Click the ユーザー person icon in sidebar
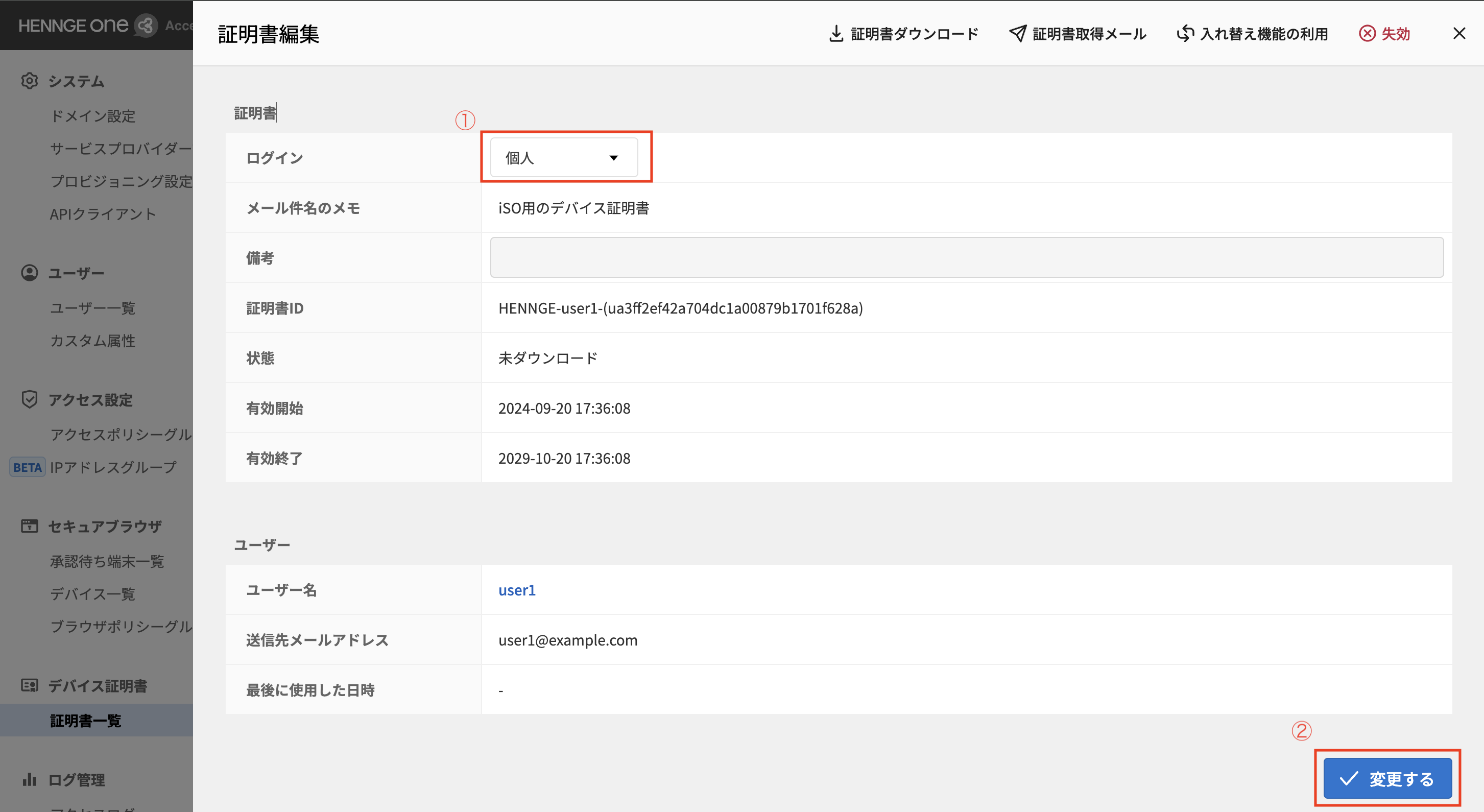This screenshot has height=812, width=1484. (x=30, y=273)
